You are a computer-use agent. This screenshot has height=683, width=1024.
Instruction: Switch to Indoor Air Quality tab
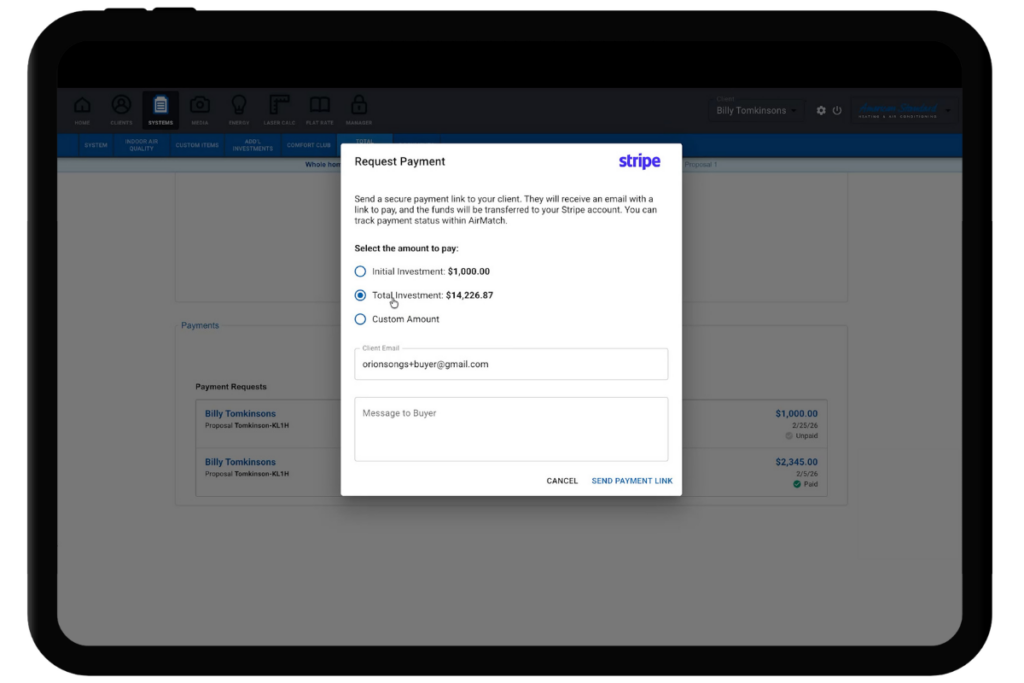tap(141, 145)
